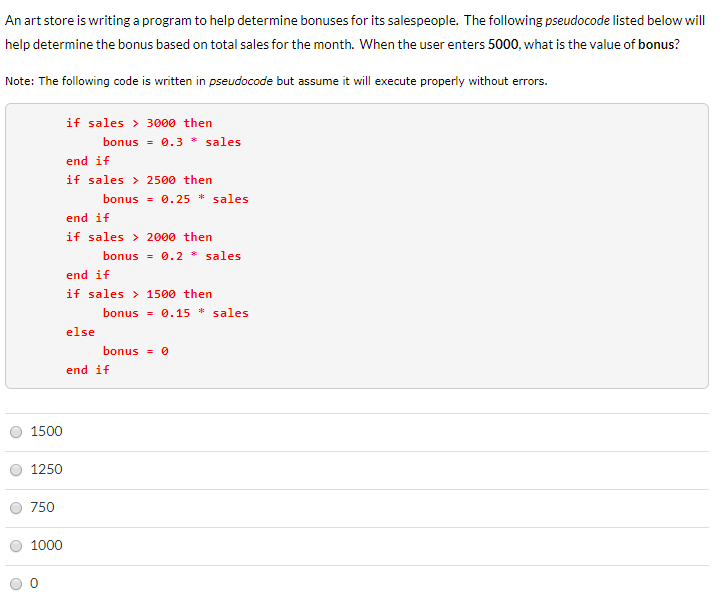
Task: Click the code line 'if sales > 1500 then'
Action: [x=139, y=294]
